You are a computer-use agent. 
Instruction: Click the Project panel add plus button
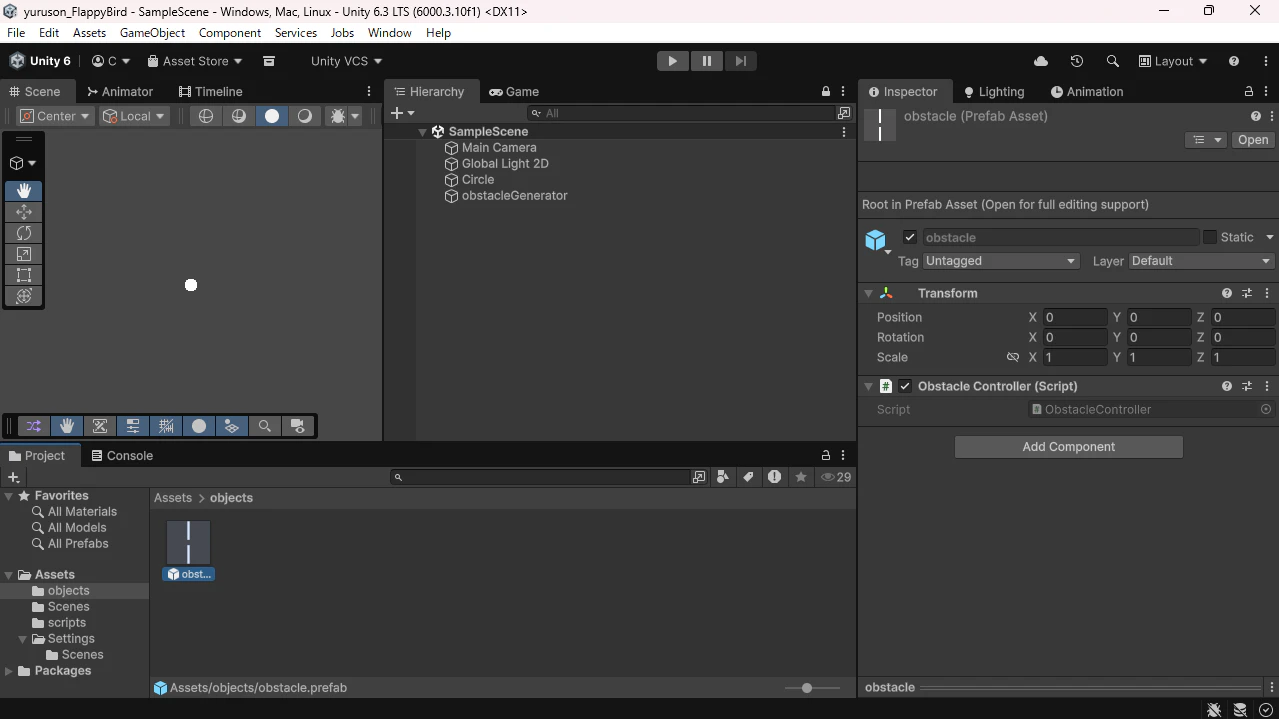click(13, 478)
